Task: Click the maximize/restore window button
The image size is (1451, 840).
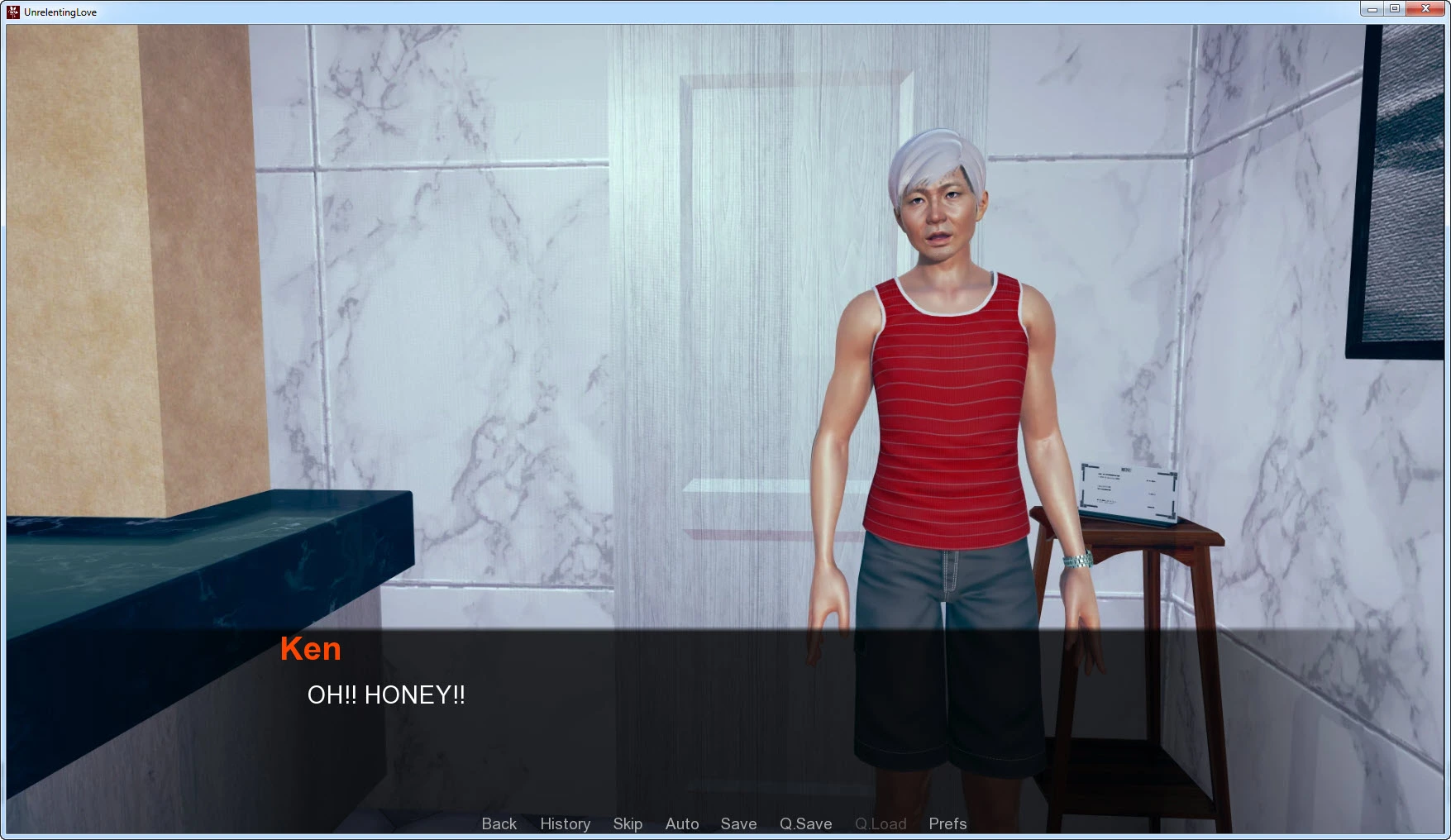Action: point(1395,9)
